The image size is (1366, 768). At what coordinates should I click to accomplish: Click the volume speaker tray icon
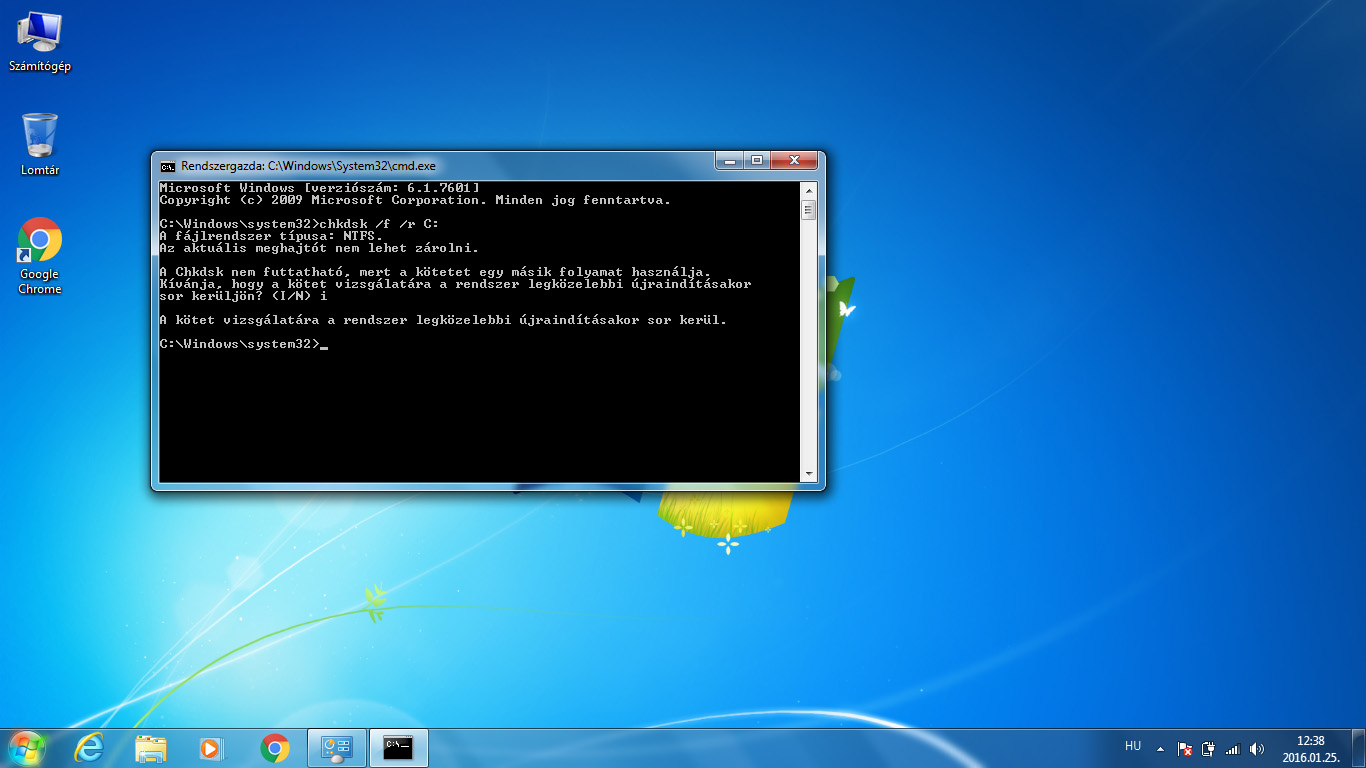click(x=1257, y=749)
